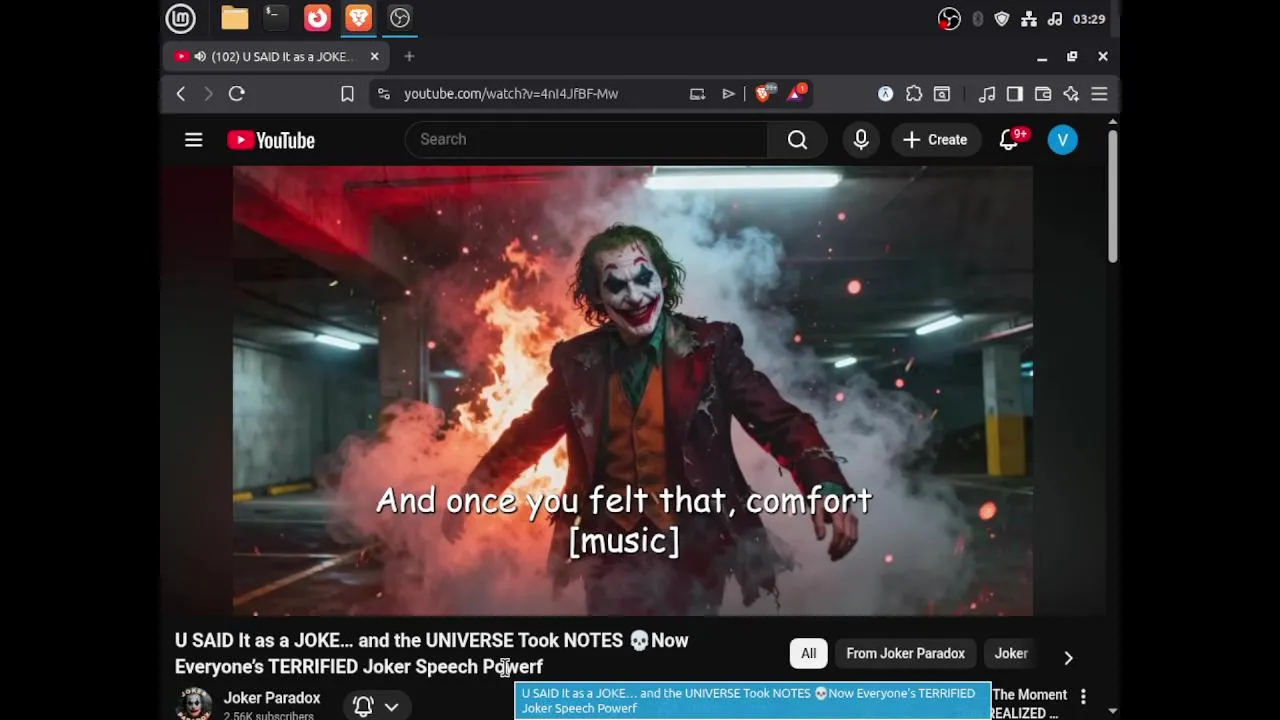Click scrollbar up arrow

(1112, 122)
